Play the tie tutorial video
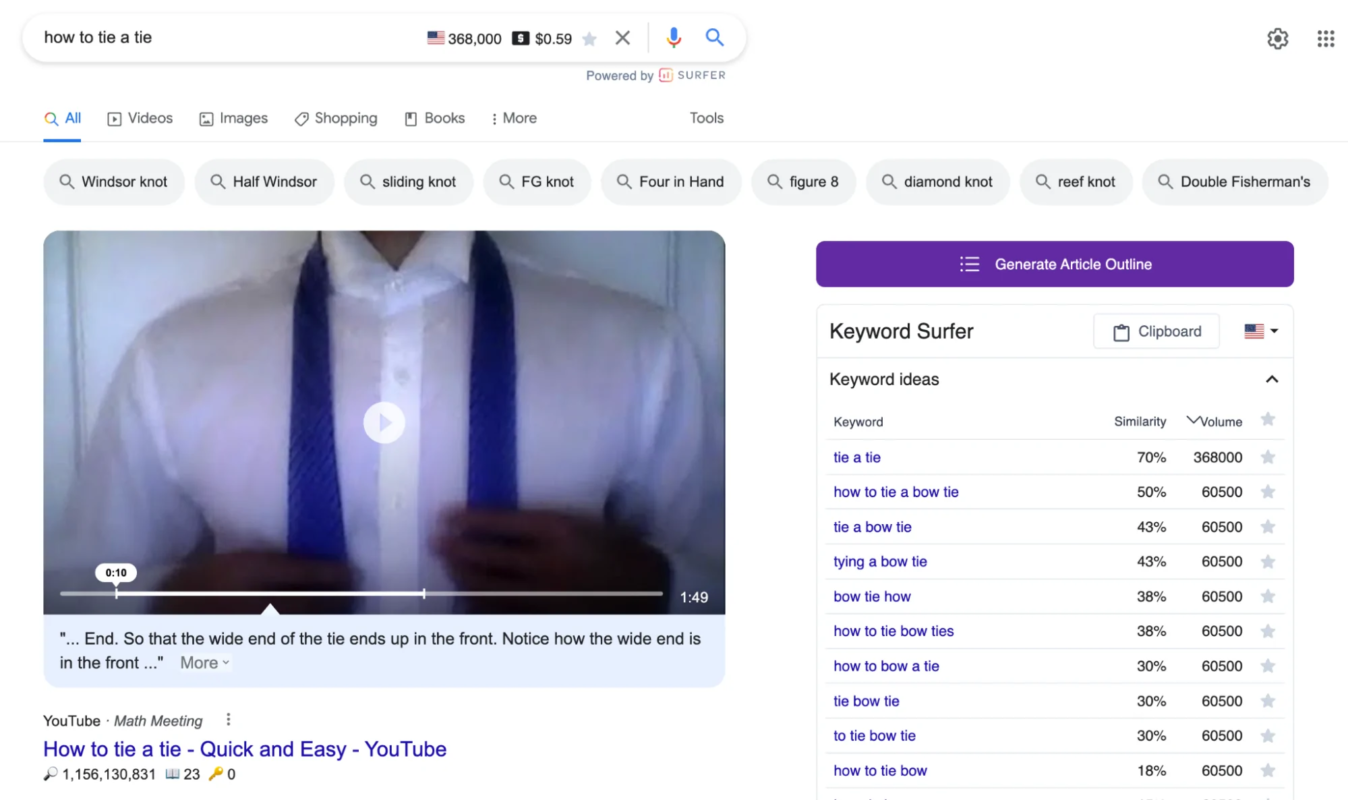The image size is (1348, 800). [384, 422]
